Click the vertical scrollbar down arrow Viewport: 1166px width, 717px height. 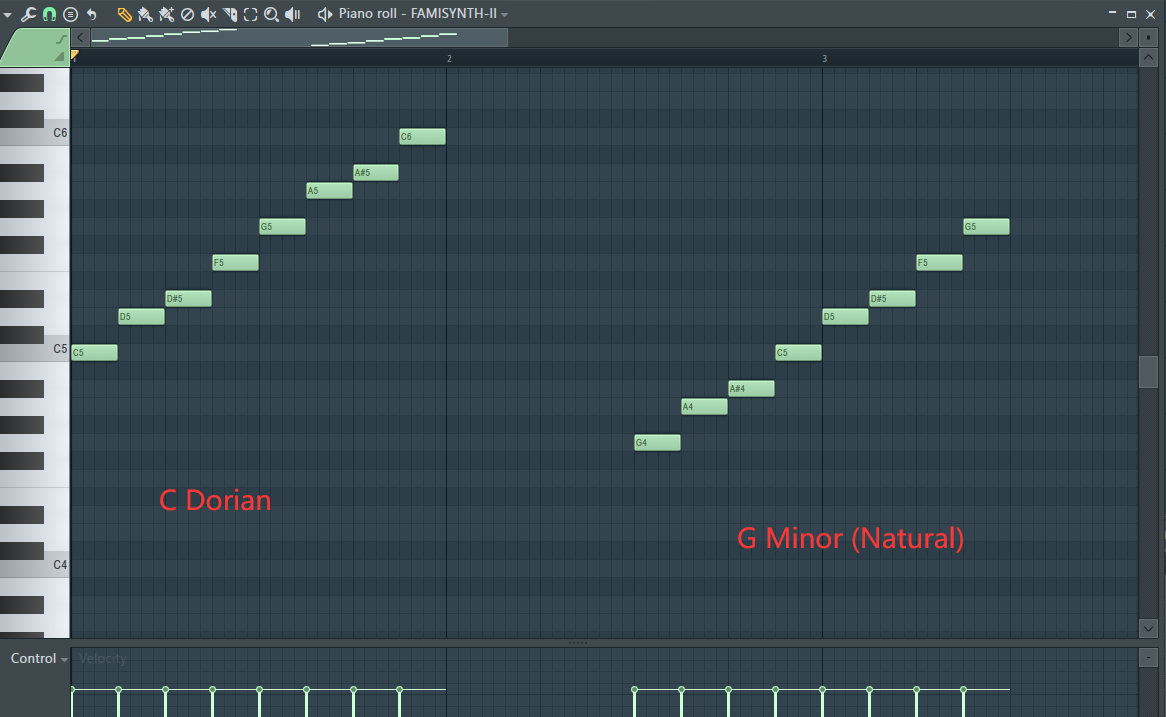click(1149, 628)
